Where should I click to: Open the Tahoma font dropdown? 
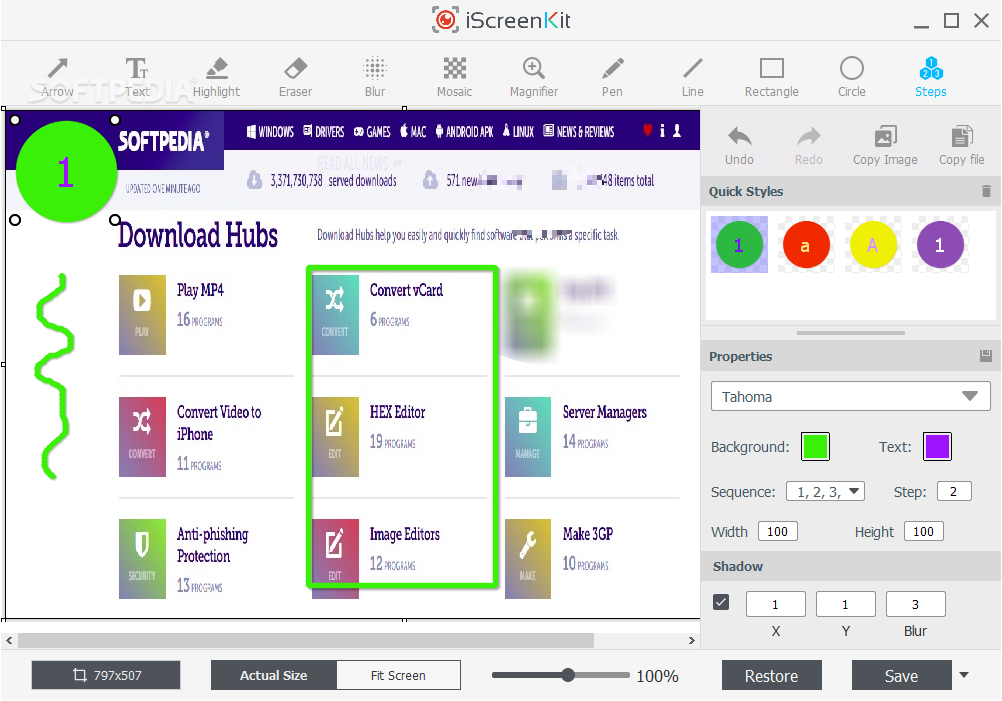click(850, 397)
